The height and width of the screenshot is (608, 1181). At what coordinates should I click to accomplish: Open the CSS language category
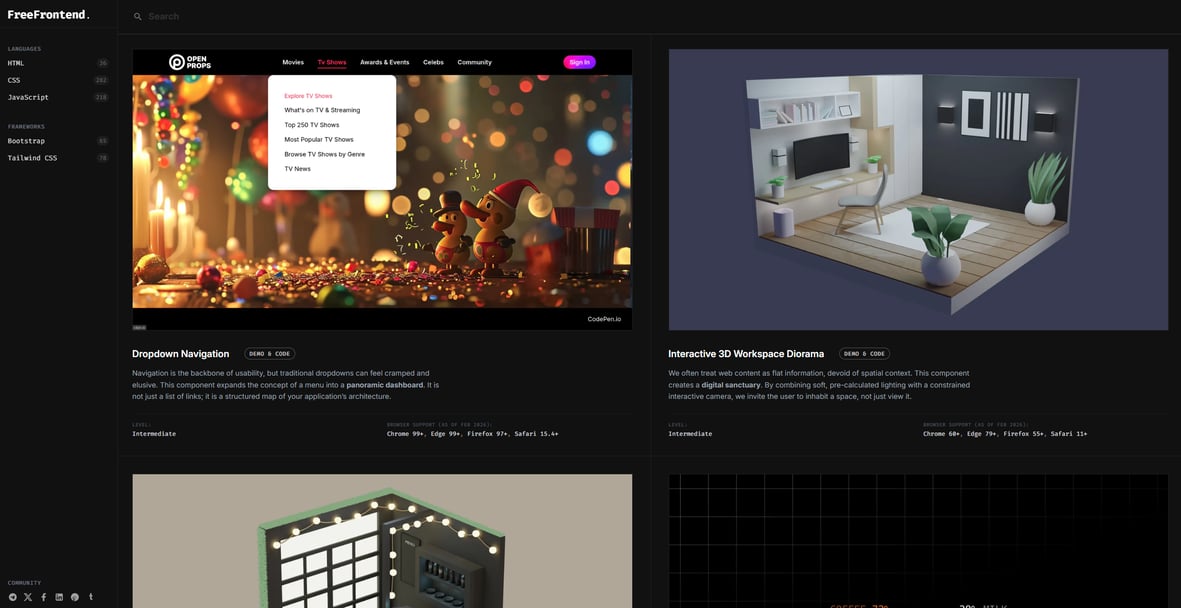pos(14,80)
